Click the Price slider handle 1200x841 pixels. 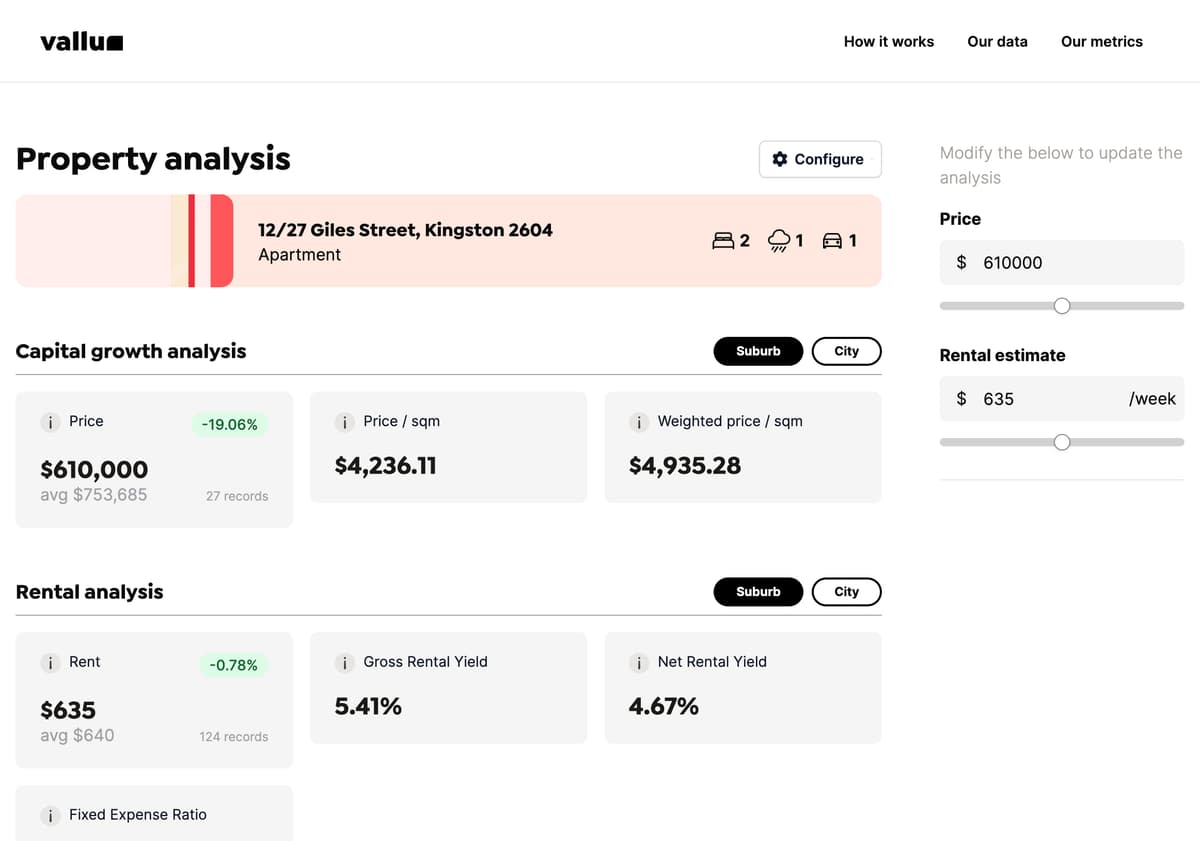coord(1061,305)
